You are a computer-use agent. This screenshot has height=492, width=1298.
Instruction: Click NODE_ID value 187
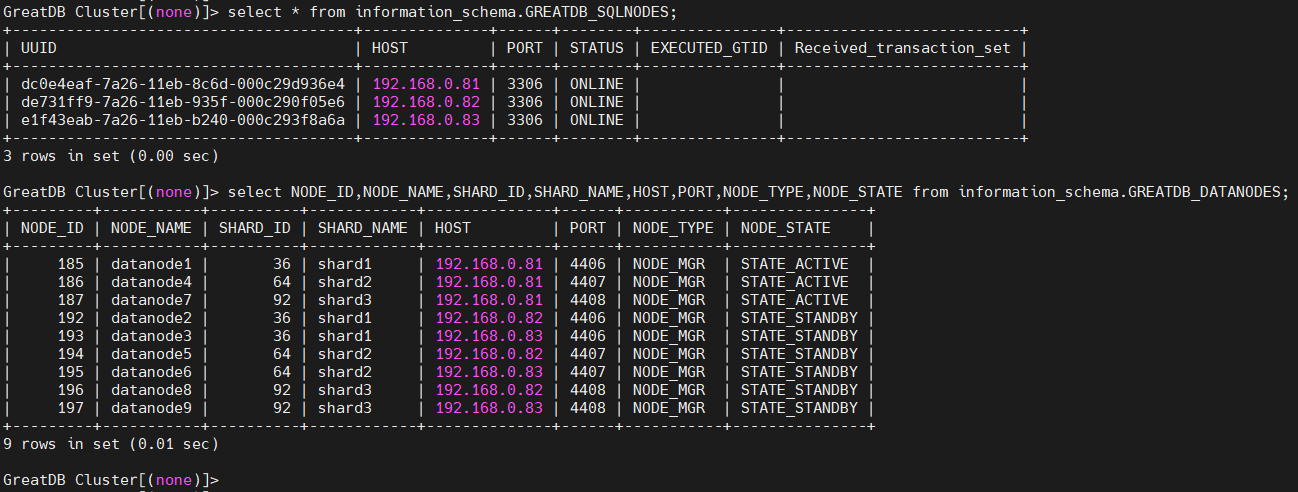pyautogui.click(x=70, y=300)
